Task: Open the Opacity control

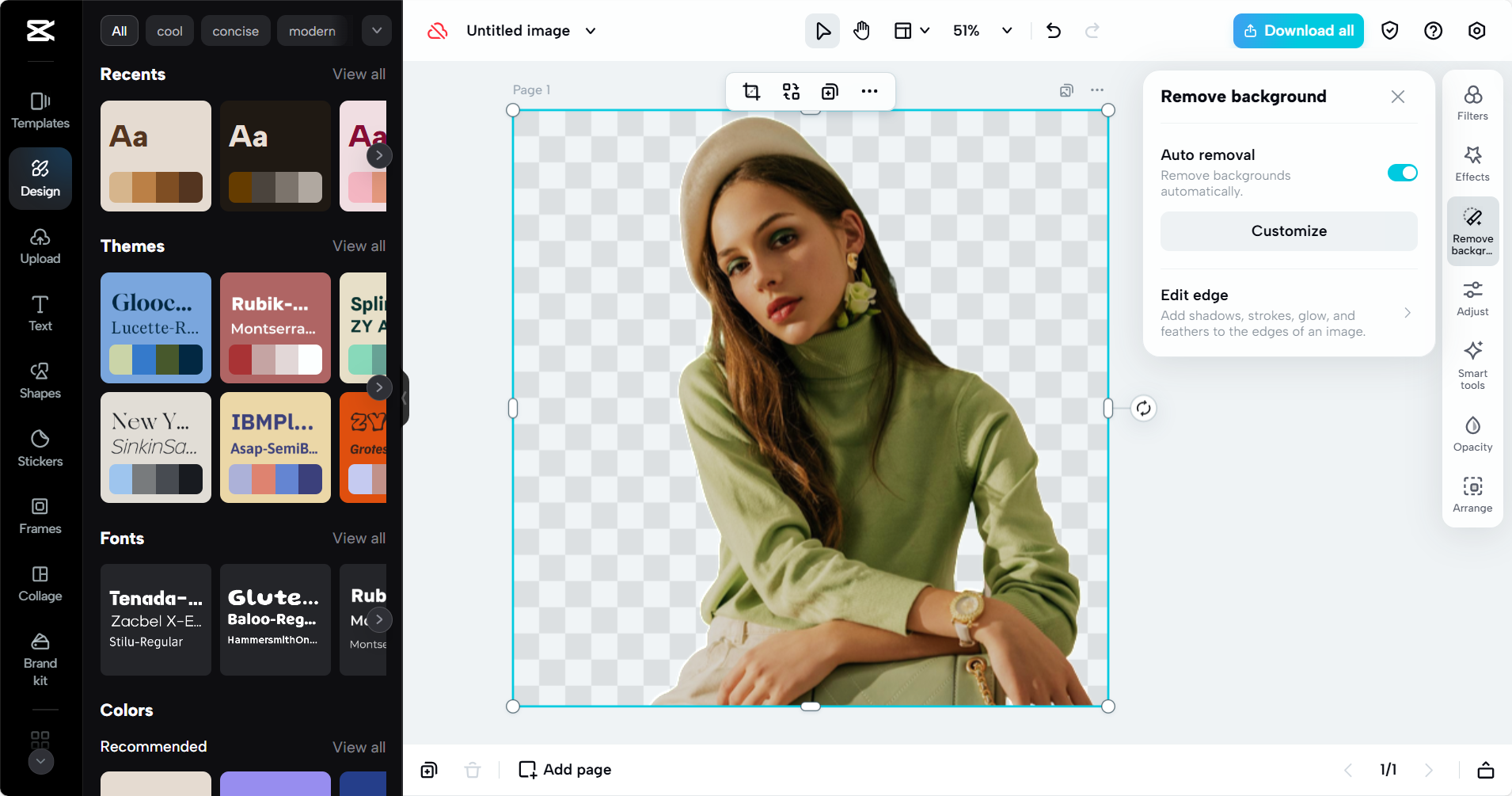Action: 1472,433
